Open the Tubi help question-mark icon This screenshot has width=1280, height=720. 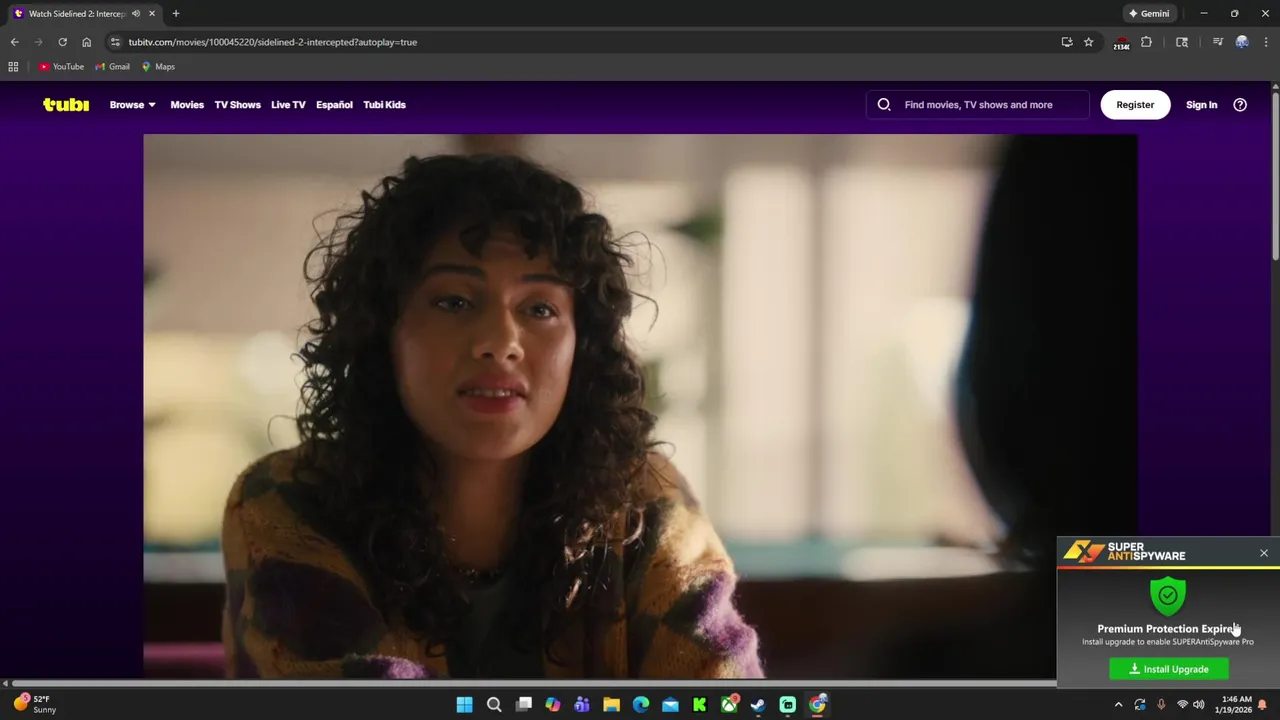[1240, 104]
